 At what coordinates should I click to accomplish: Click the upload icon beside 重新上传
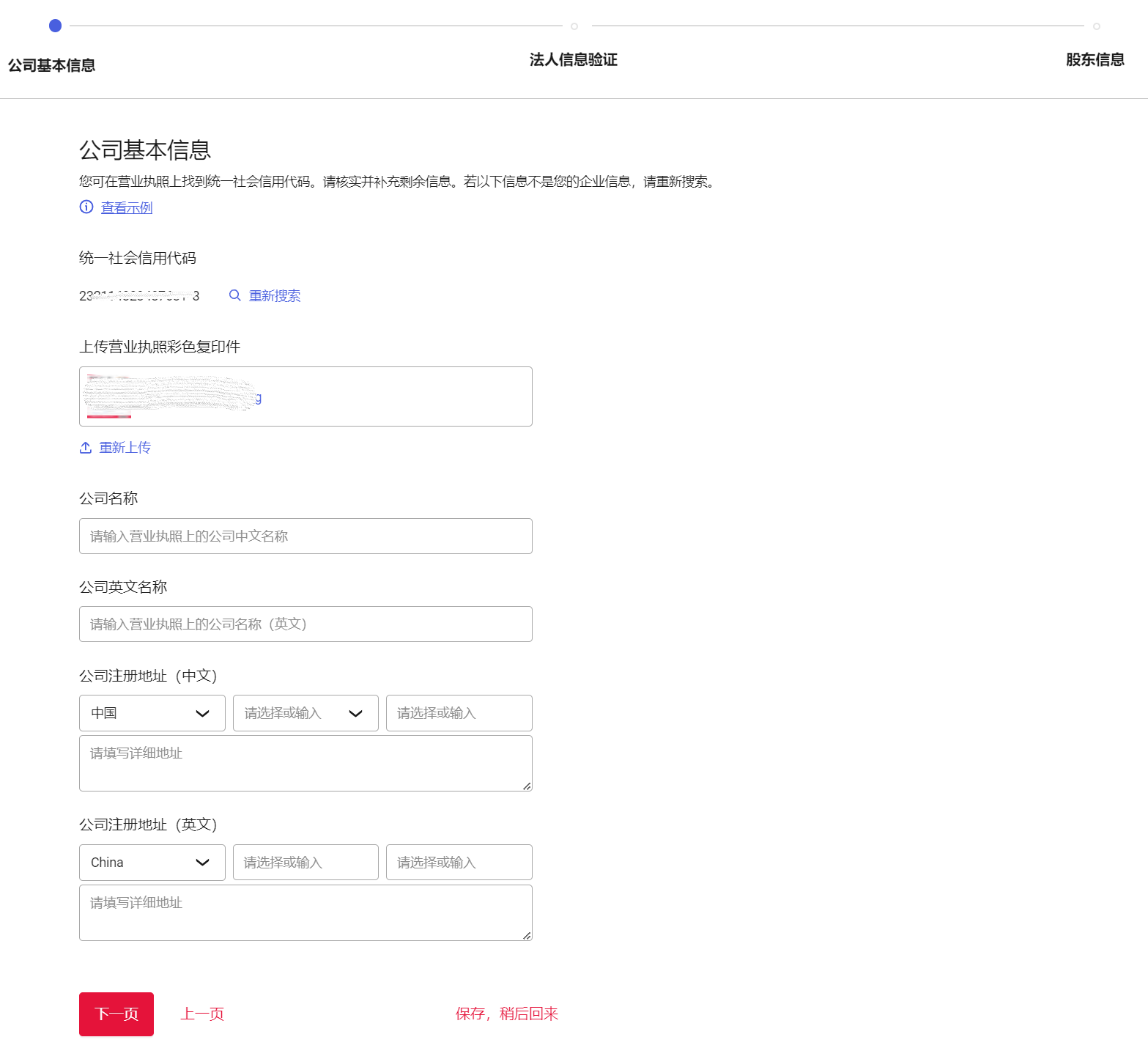pyautogui.click(x=86, y=448)
